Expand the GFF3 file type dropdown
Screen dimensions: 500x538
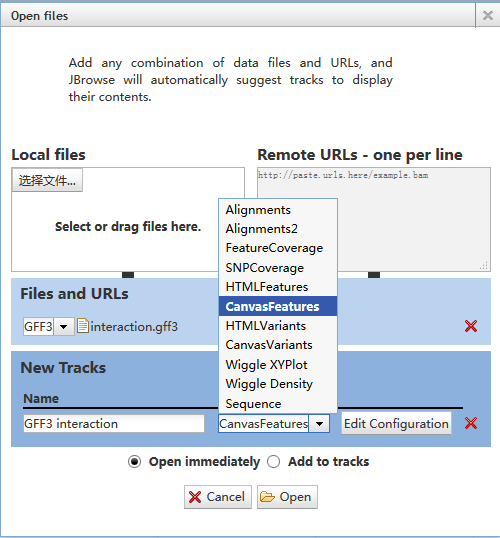pos(63,326)
